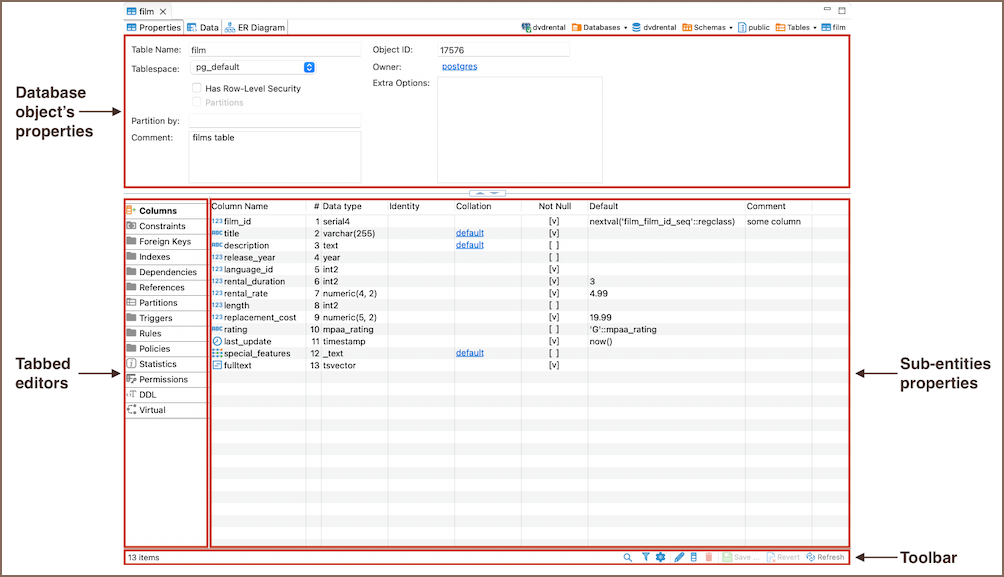
Task: Expand the Databases breadcrumb dropdown arrow
Action: [625, 28]
